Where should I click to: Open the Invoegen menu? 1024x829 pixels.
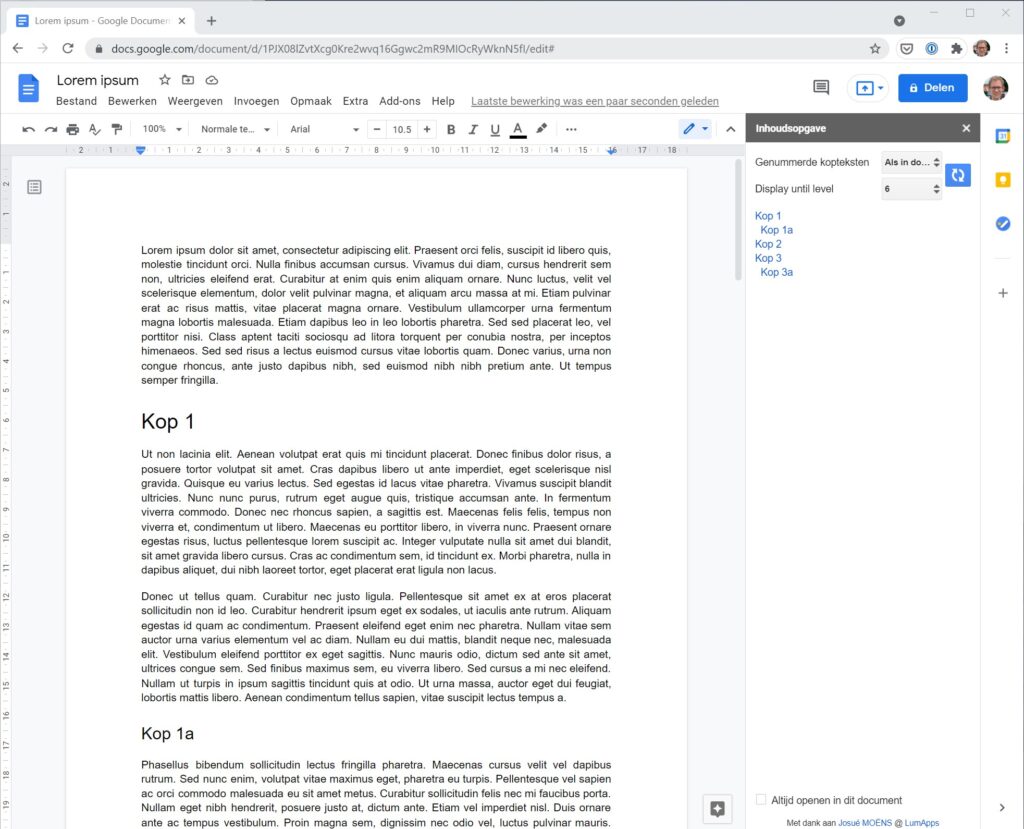257,101
